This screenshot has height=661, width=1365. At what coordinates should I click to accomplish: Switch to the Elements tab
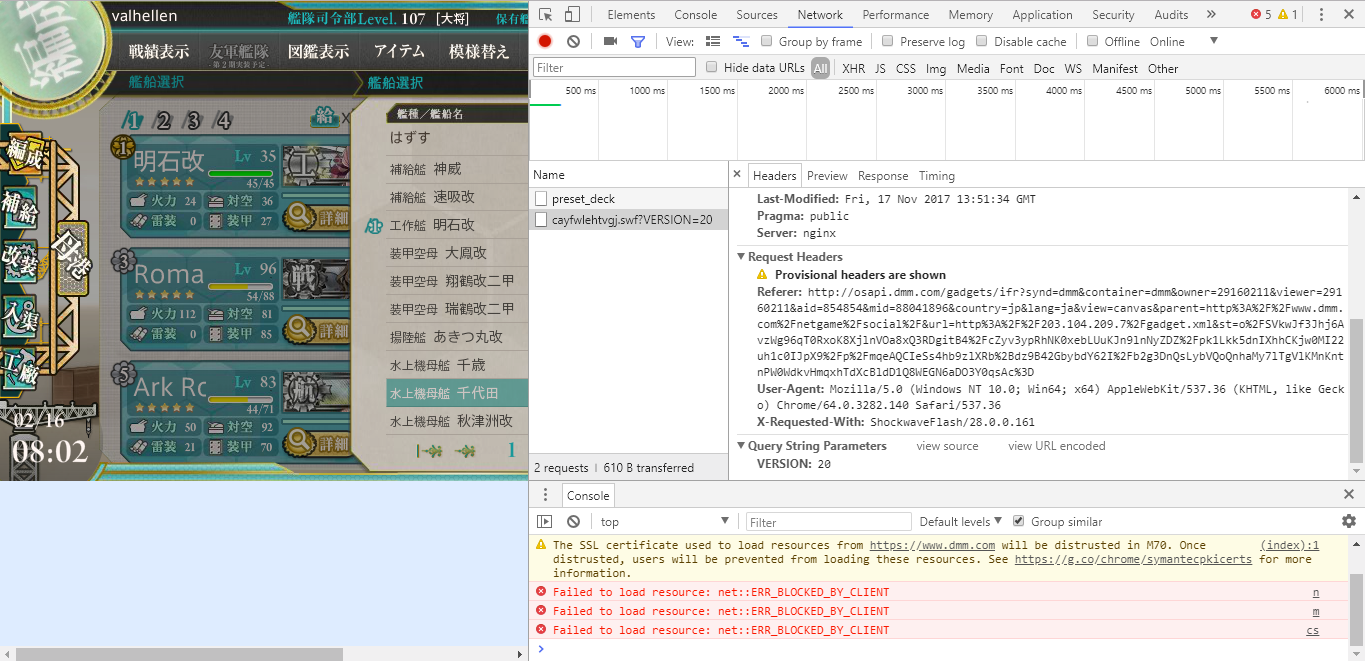click(x=631, y=15)
